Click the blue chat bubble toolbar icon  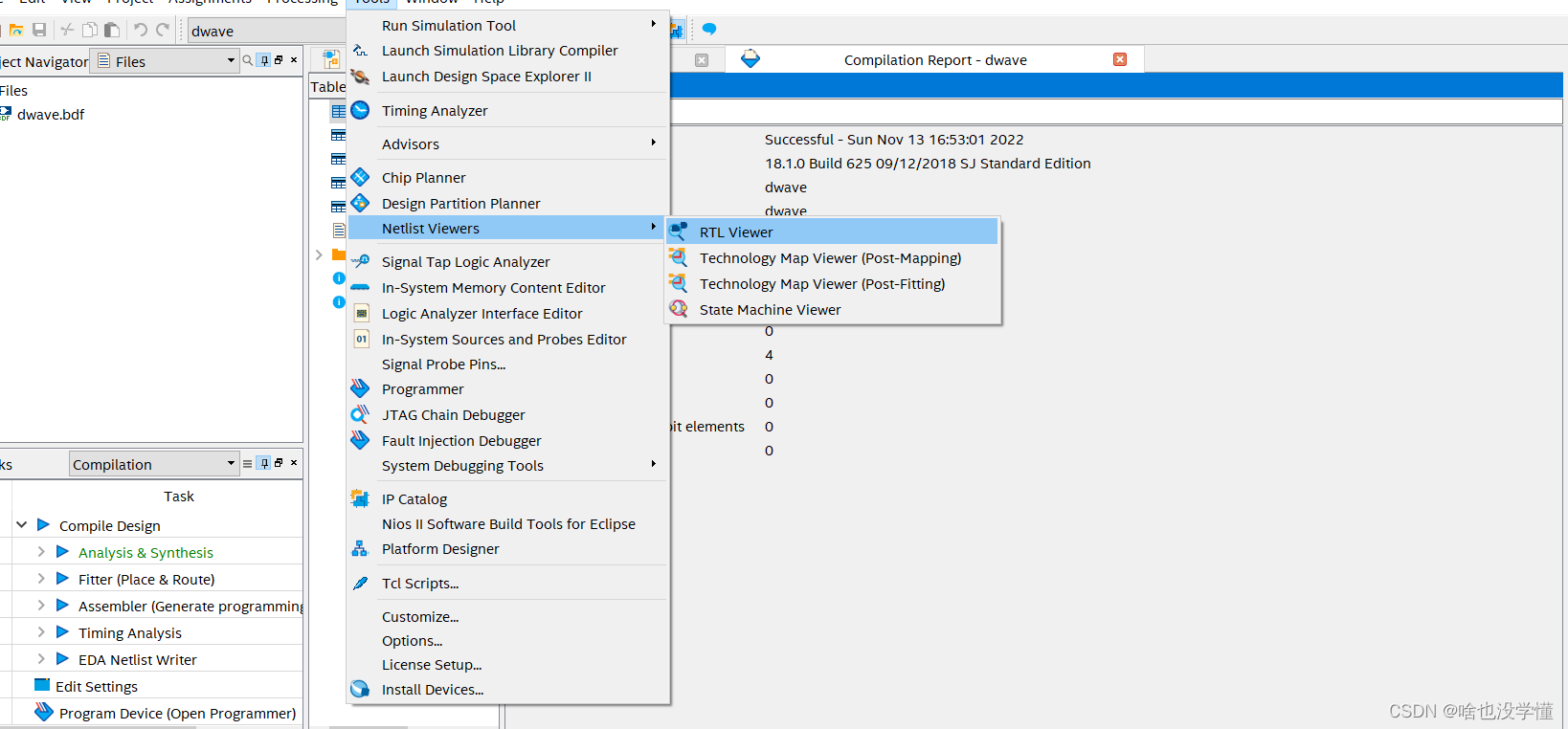[x=709, y=30]
